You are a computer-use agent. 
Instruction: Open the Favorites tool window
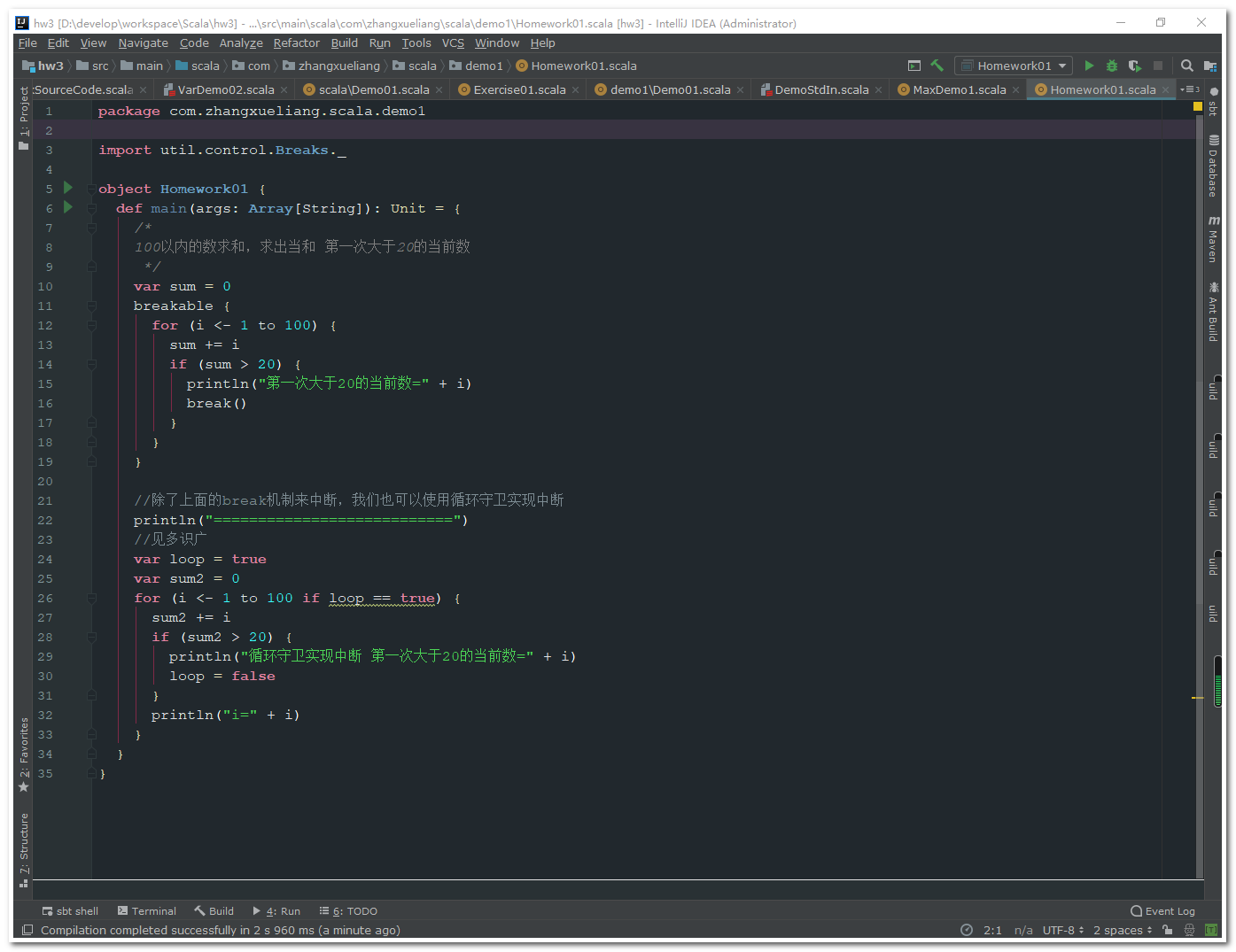click(24, 755)
